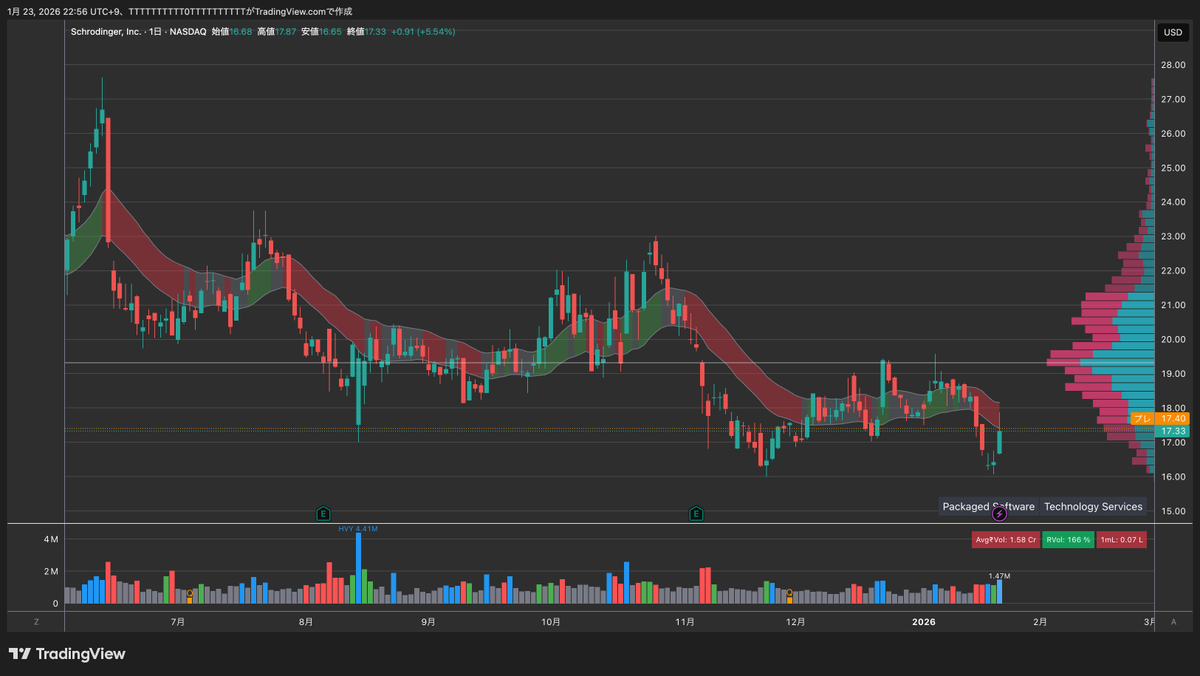Click the AvgVol 1.58 Cr label
Screen dimensions: 1200x676
pos(1004,540)
